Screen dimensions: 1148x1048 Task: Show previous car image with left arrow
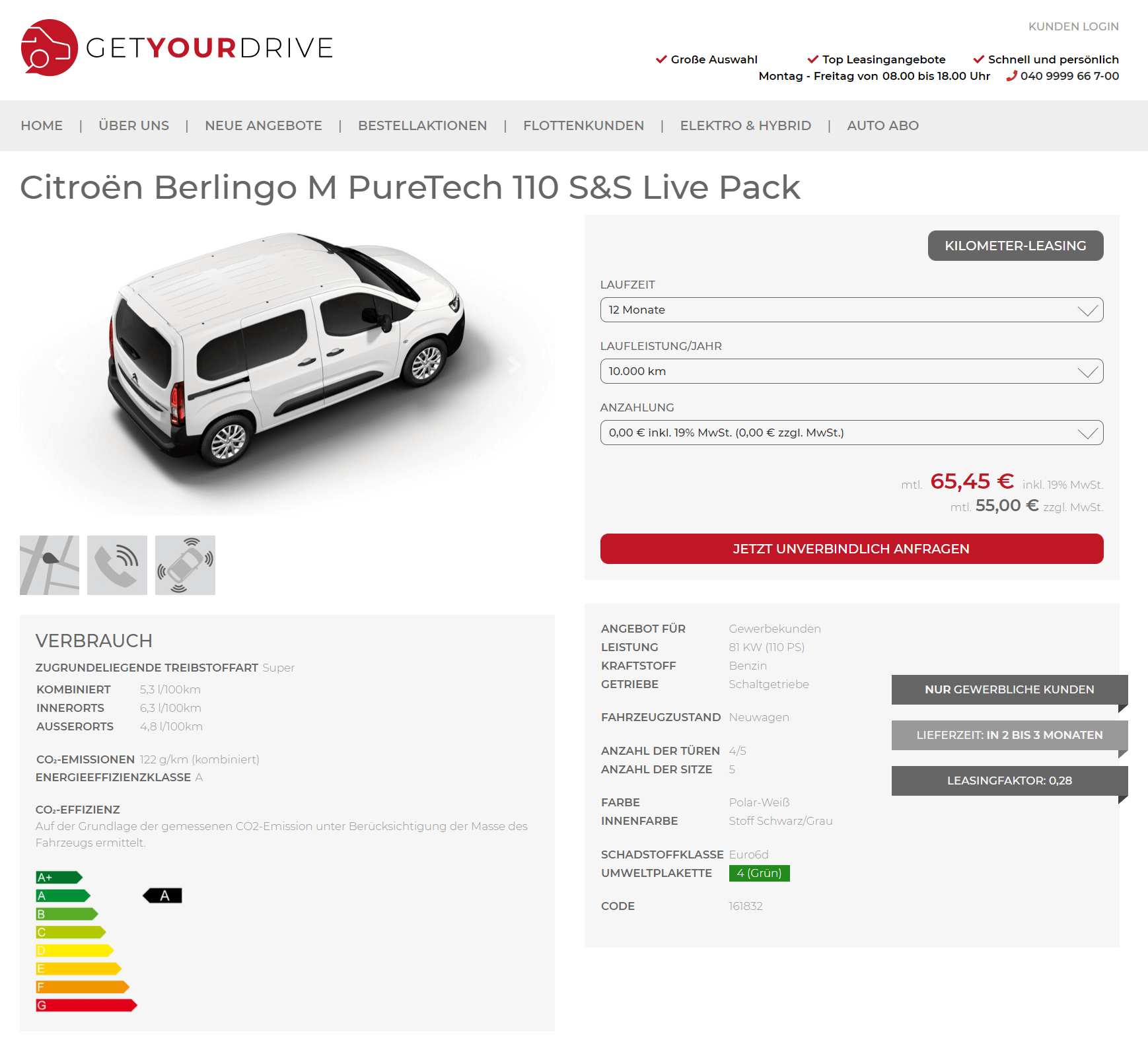click(61, 365)
